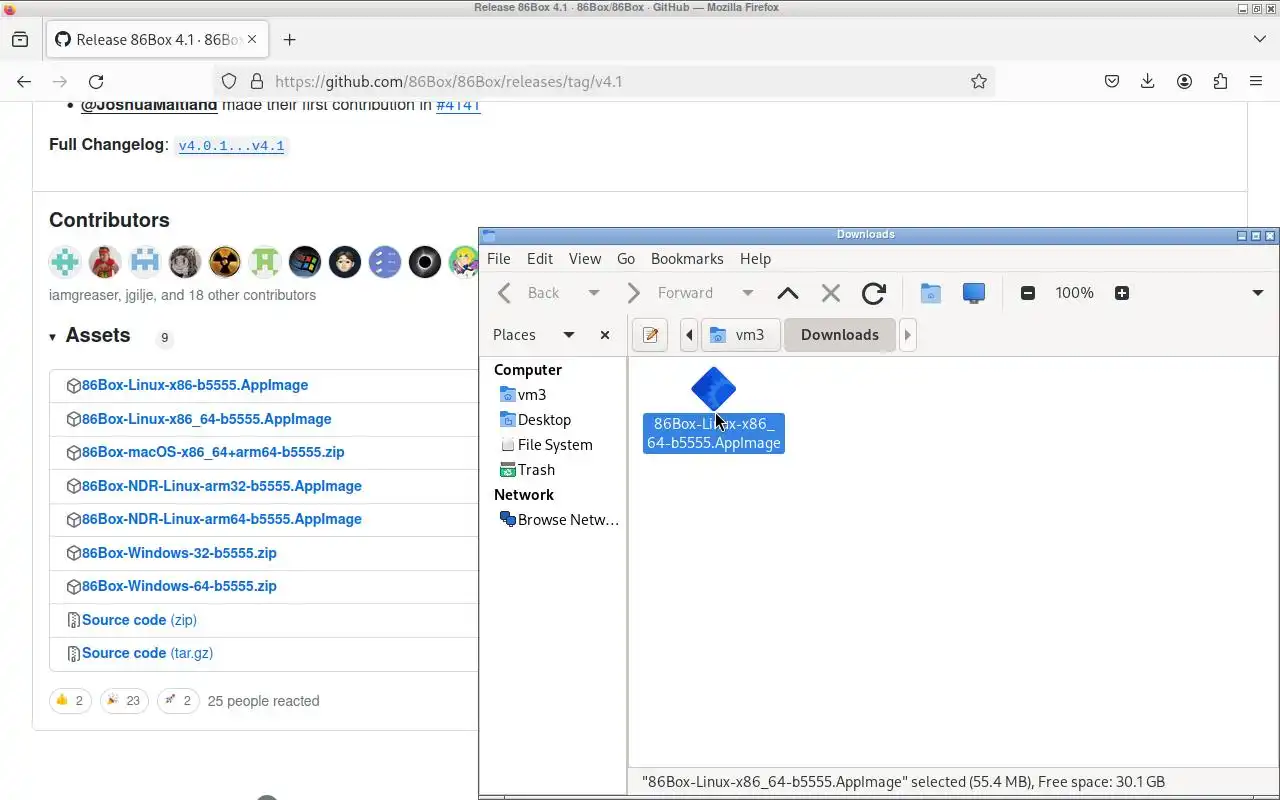The height and width of the screenshot is (800, 1280).
Task: Go back in the Downloads file manager
Action: pos(530,293)
